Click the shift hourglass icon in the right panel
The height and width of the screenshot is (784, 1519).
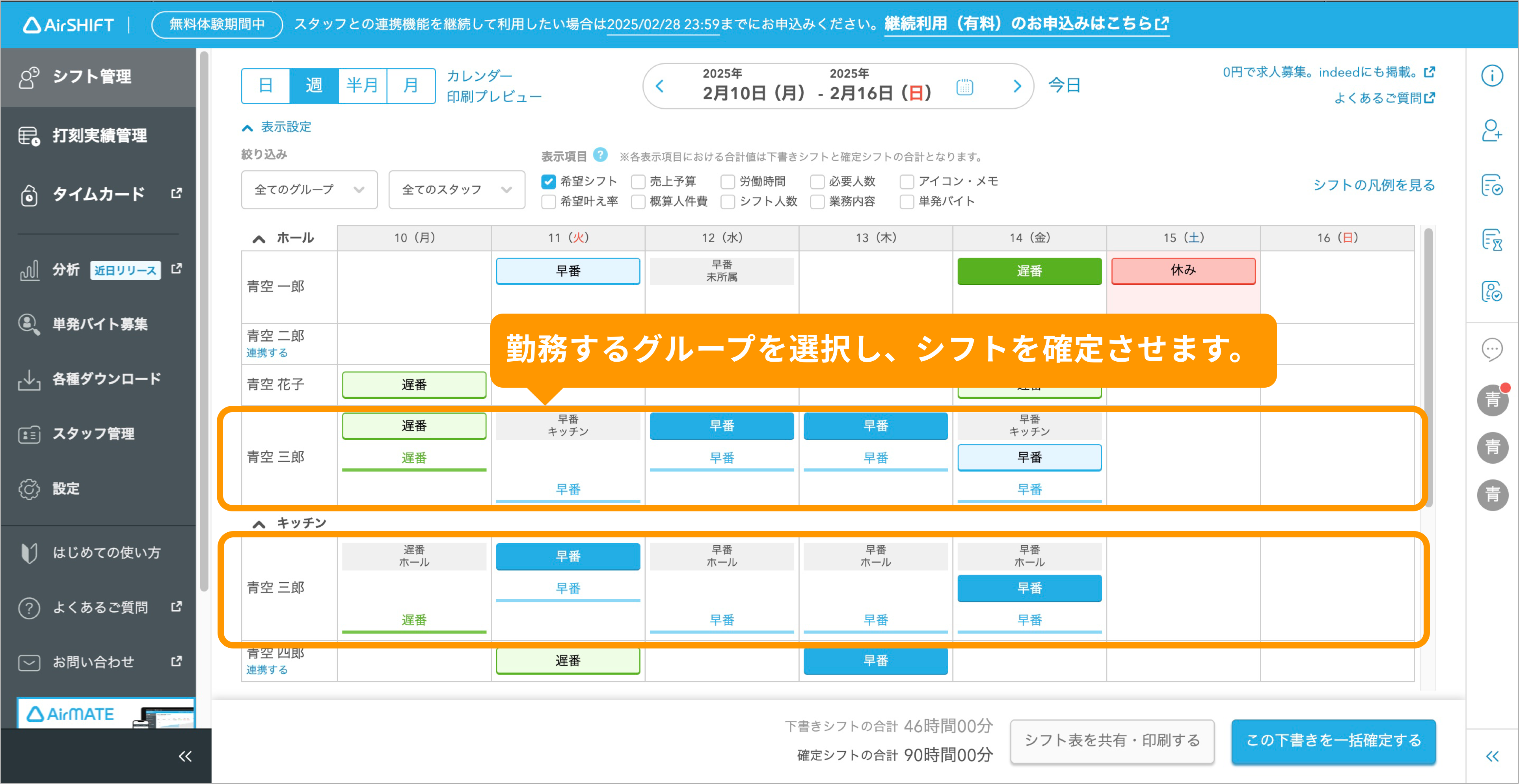1492,240
